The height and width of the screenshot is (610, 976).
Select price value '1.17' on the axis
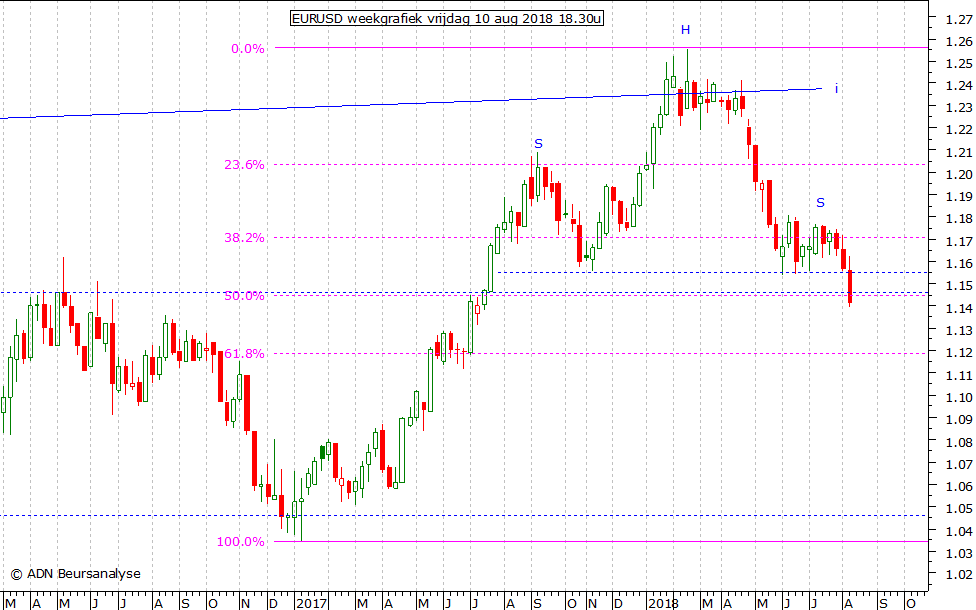pyautogui.click(x=959, y=242)
